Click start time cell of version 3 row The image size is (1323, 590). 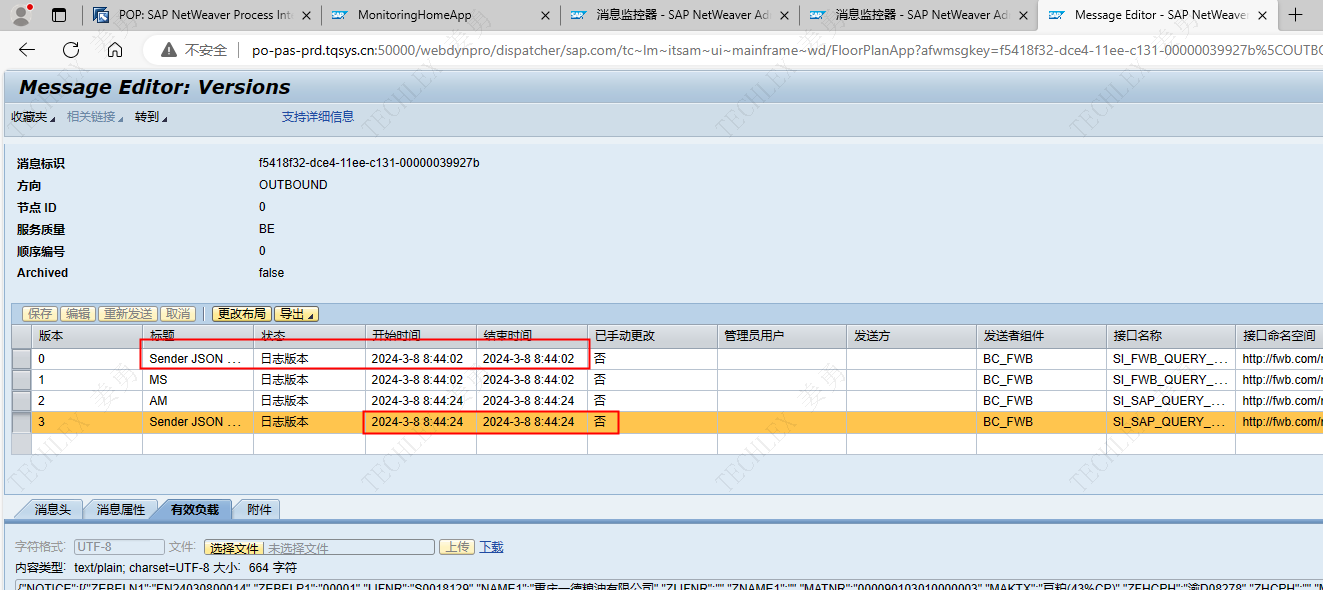click(x=420, y=422)
